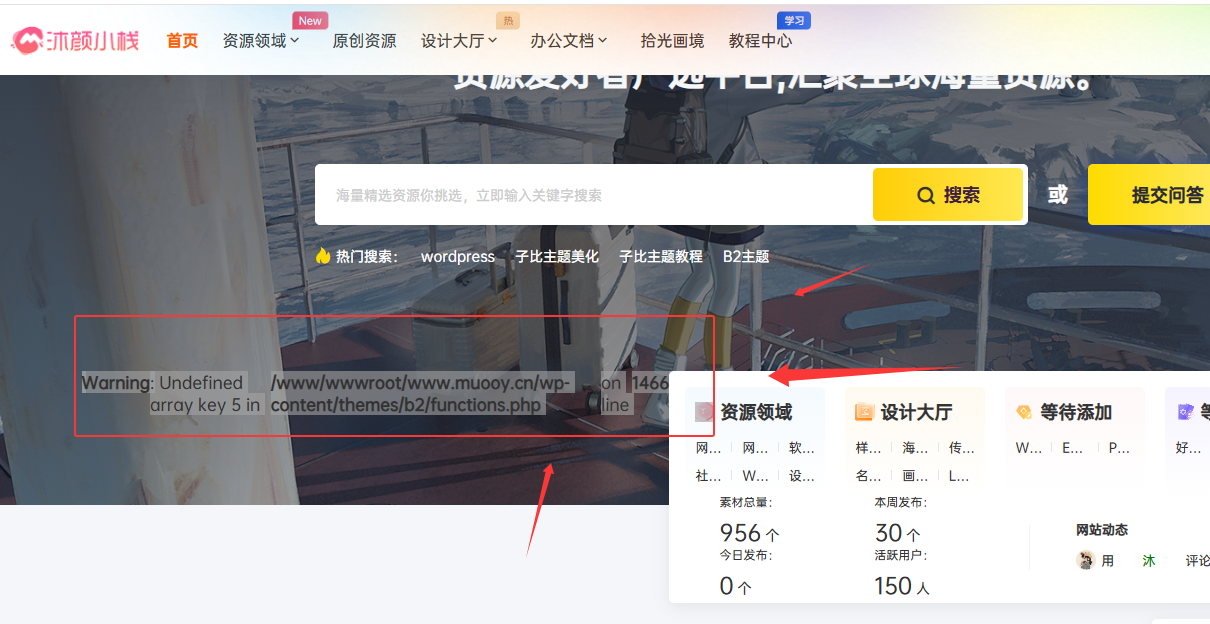Click the orange 设计大厅 card icon
This screenshot has width=1210, height=624.
864,412
